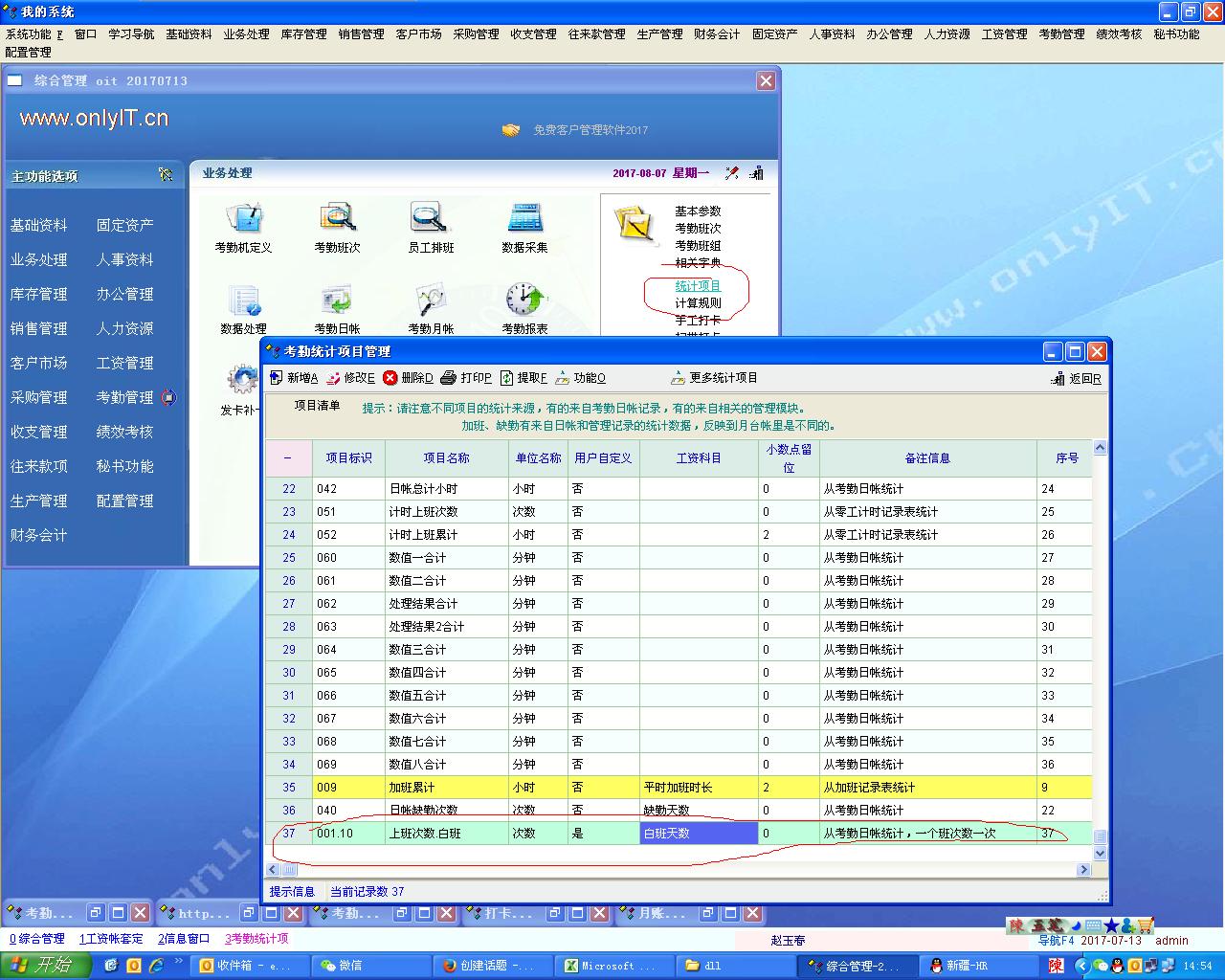Open the 数据采集 calculator icon

[524, 219]
